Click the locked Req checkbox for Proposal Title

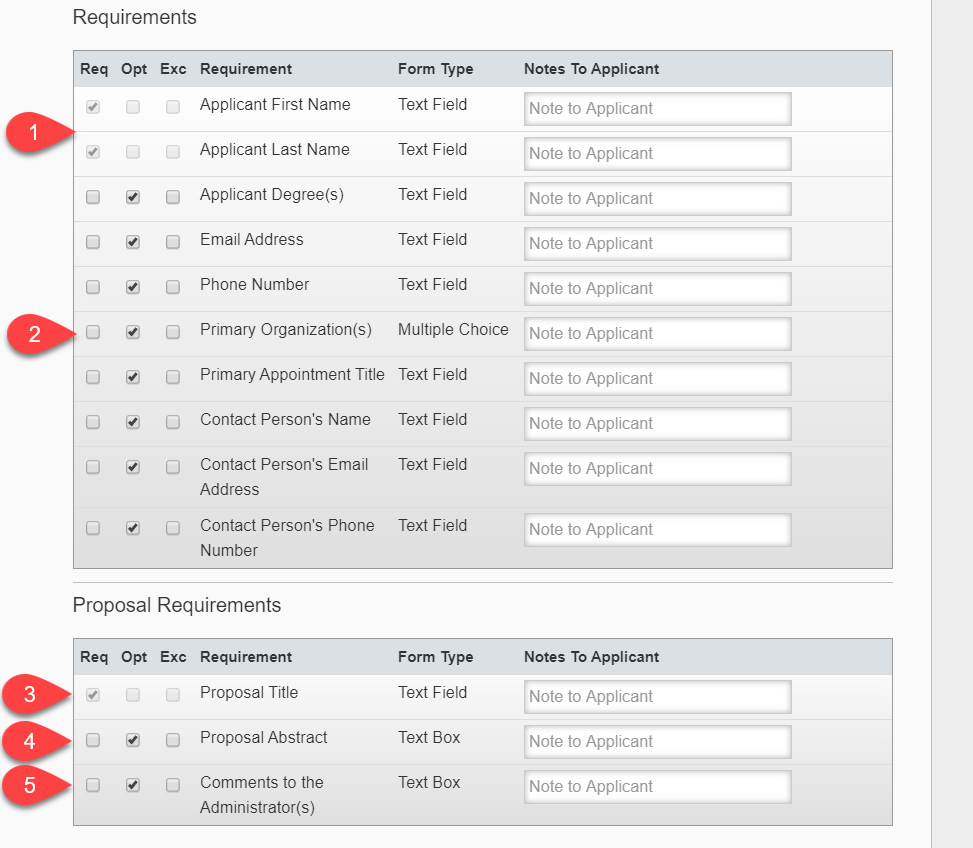(93, 695)
